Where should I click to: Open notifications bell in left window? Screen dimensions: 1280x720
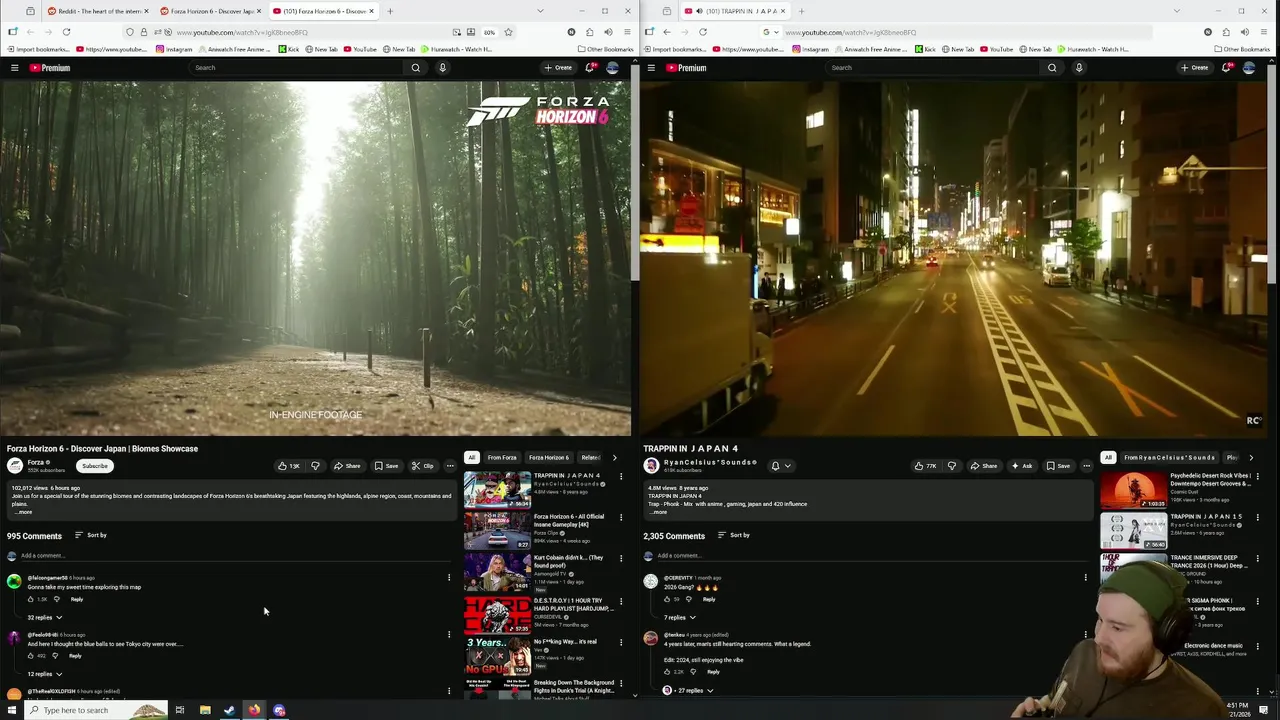click(590, 68)
